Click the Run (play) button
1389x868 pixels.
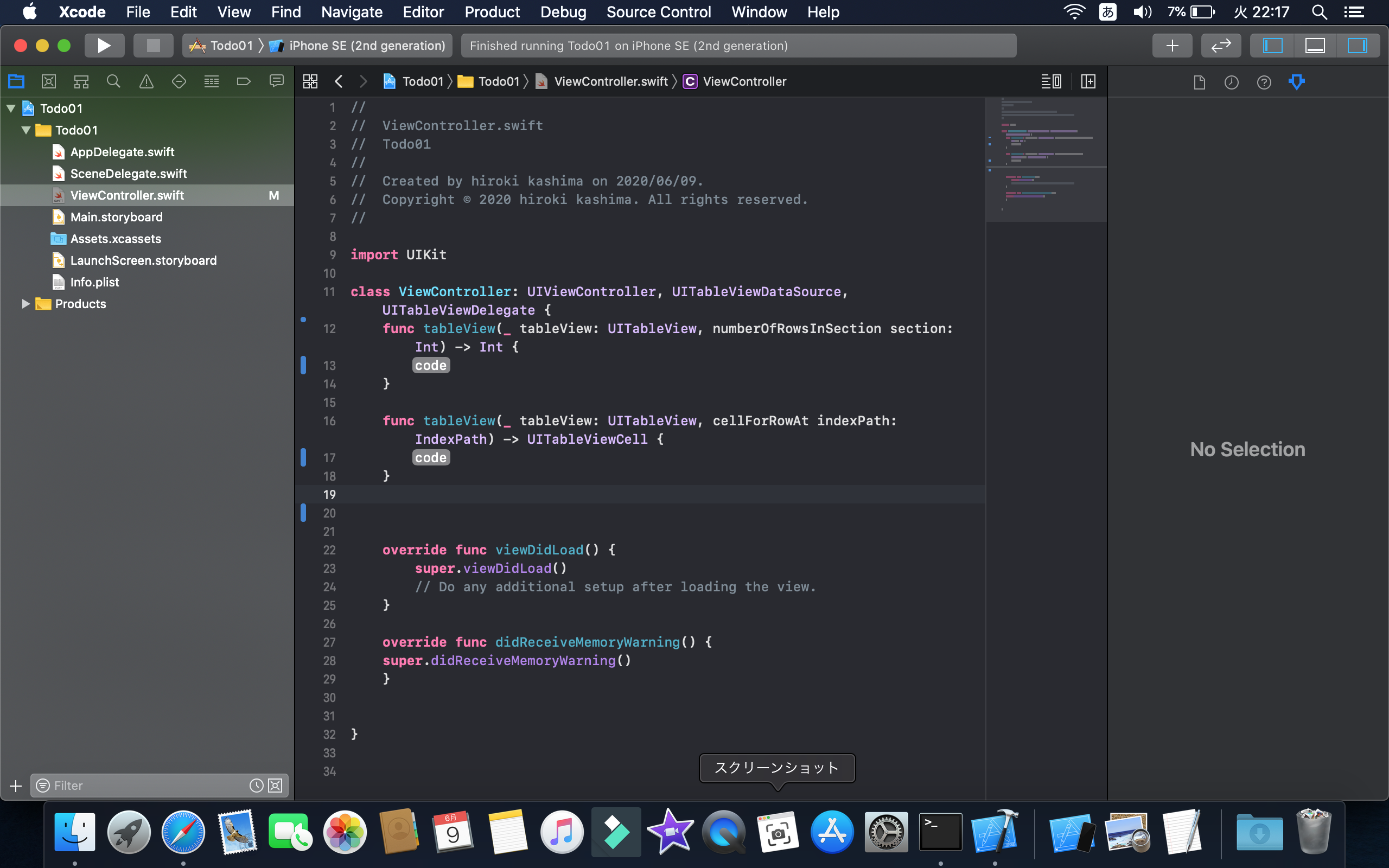coord(104,46)
